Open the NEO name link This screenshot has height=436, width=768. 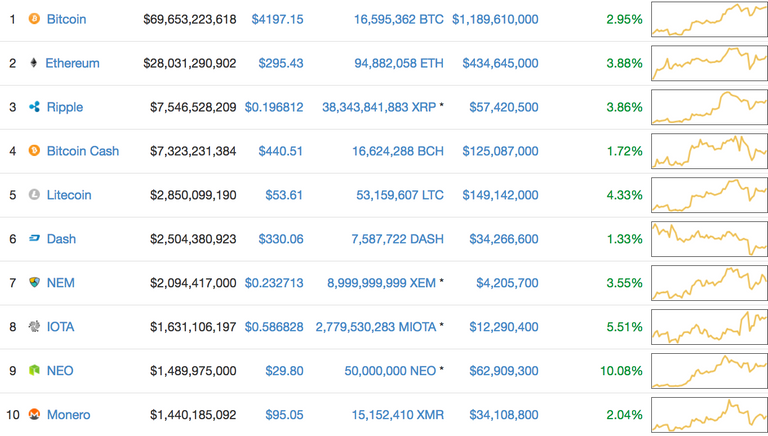60,371
